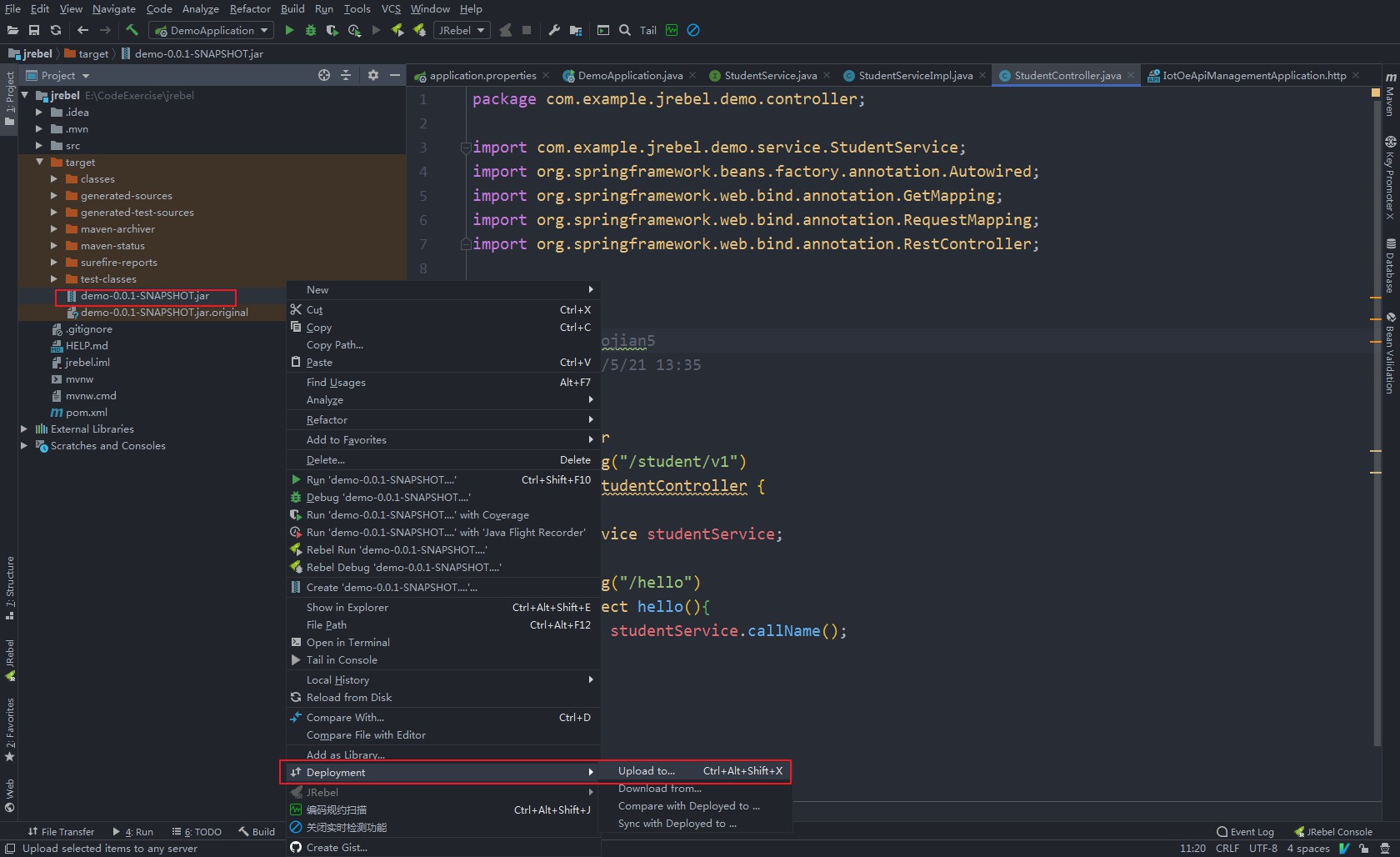Open Project Structure toolbar icon
This screenshot has height=857, width=1400.
pyautogui.click(x=576, y=30)
